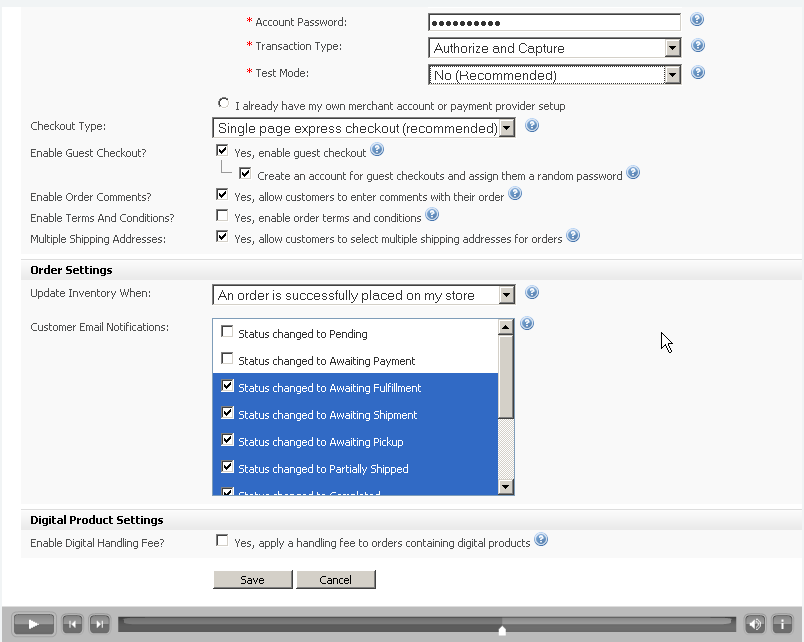The height and width of the screenshot is (642, 804).
Task: Check Status changed to Awaiting Payment
Action: pos(227,358)
